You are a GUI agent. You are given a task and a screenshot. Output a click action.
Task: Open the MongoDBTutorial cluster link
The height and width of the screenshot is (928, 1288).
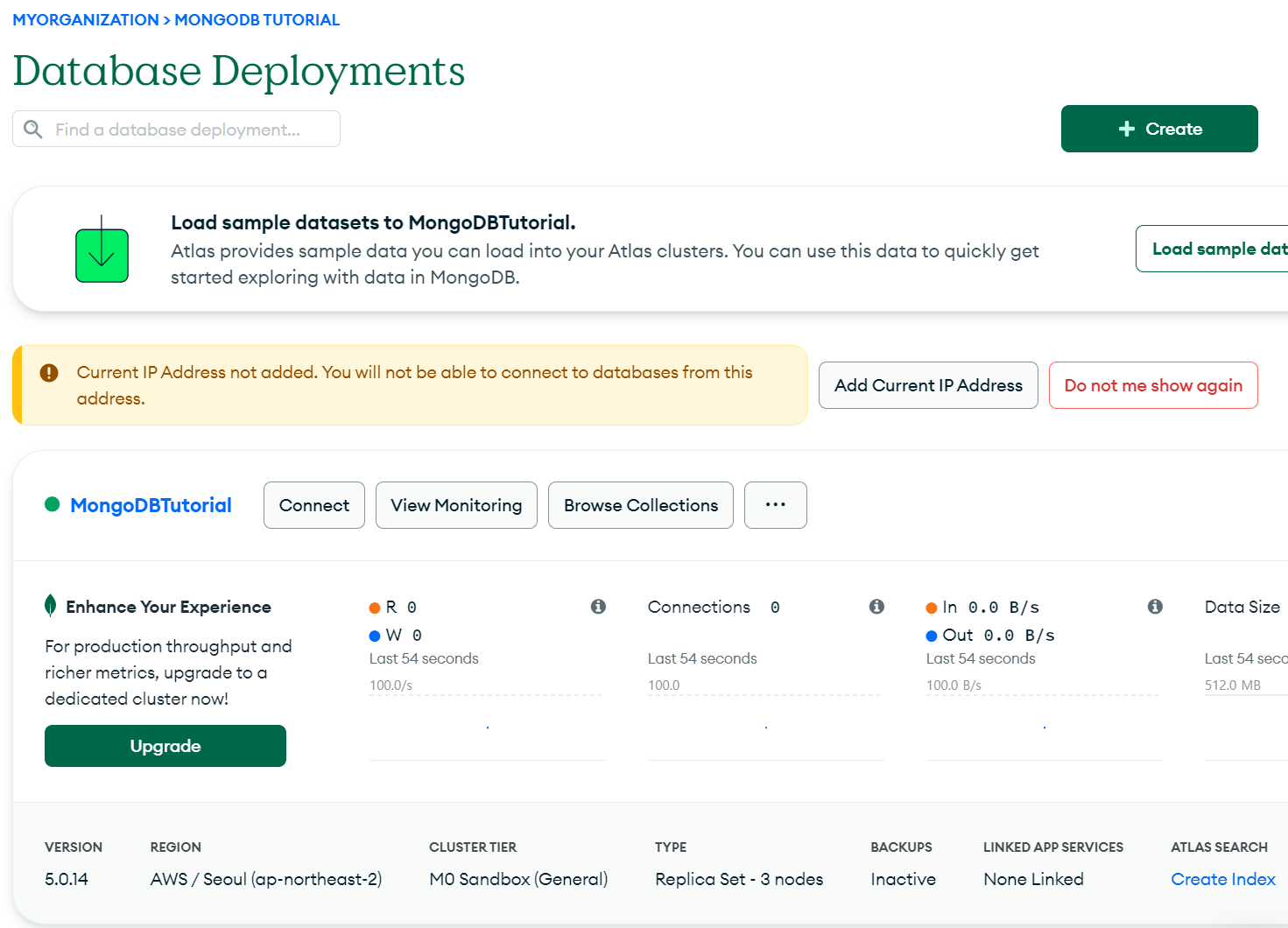(x=151, y=505)
